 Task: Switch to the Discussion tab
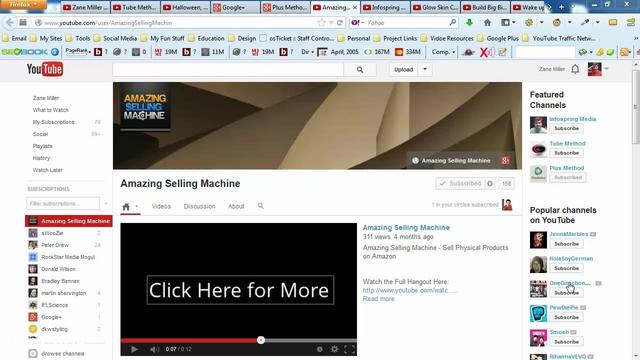(199, 207)
